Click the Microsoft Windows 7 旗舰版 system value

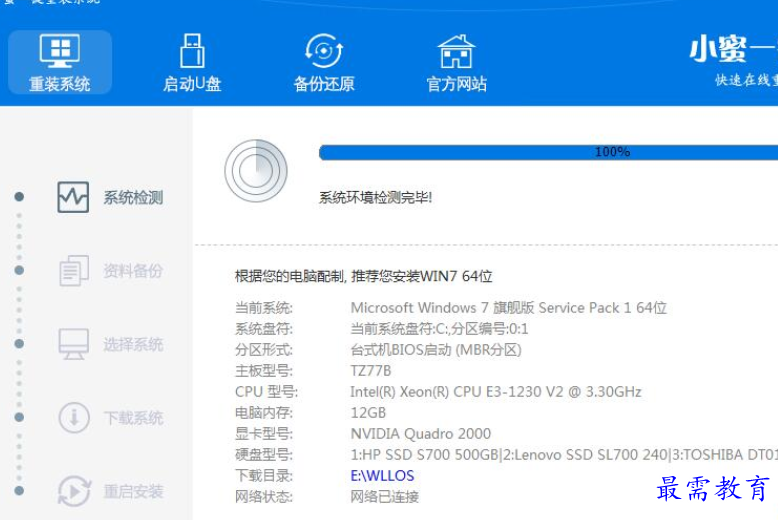pos(509,308)
